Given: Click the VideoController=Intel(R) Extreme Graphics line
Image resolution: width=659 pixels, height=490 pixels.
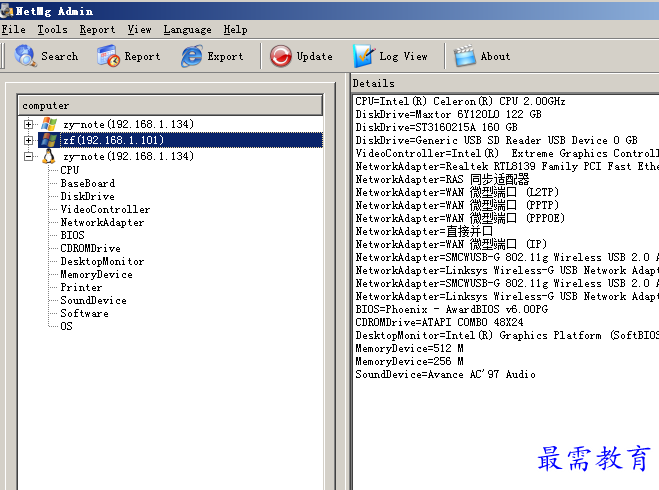Looking at the screenshot, I should coord(507,153).
